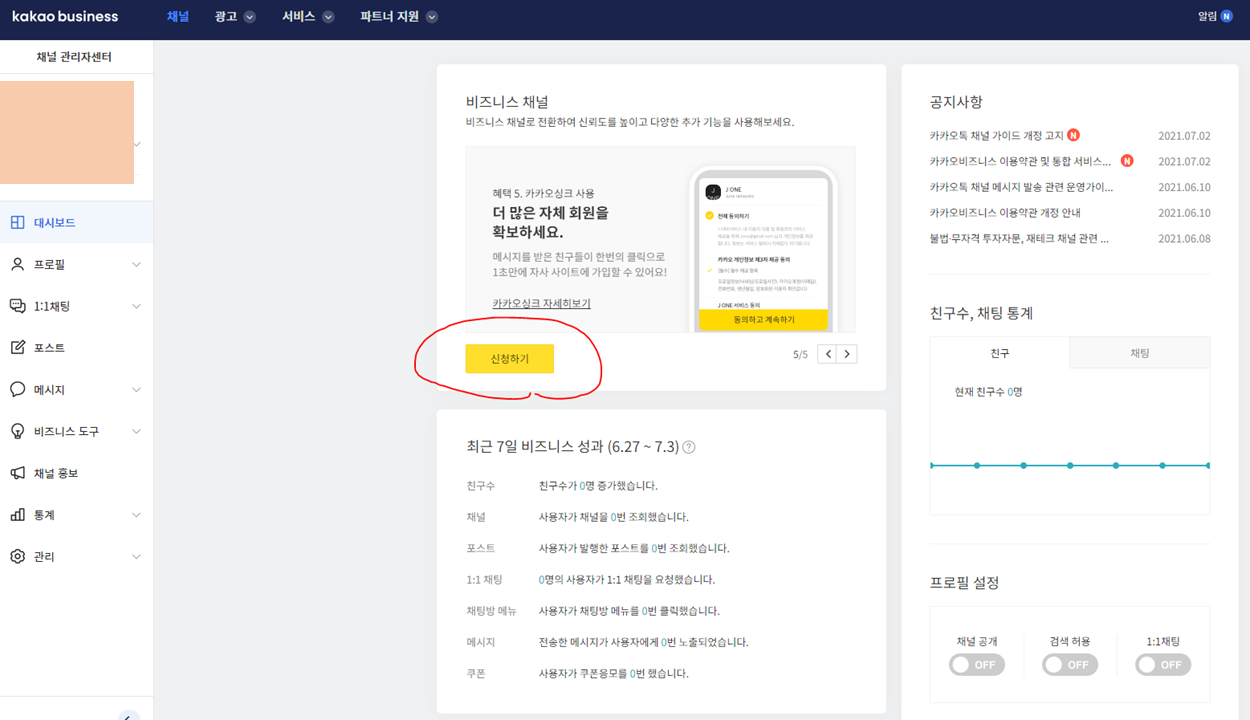Toggle the 1:1채팅 profile setting switch
Screen dimensions: 1250x720
point(1163,665)
